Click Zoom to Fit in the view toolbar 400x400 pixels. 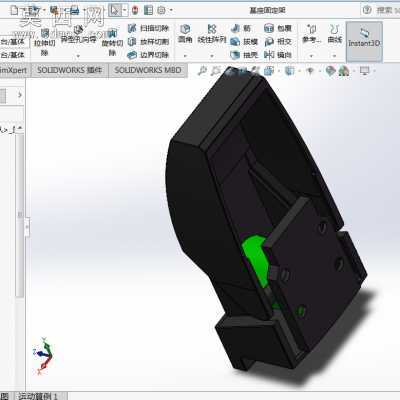click(x=202, y=71)
